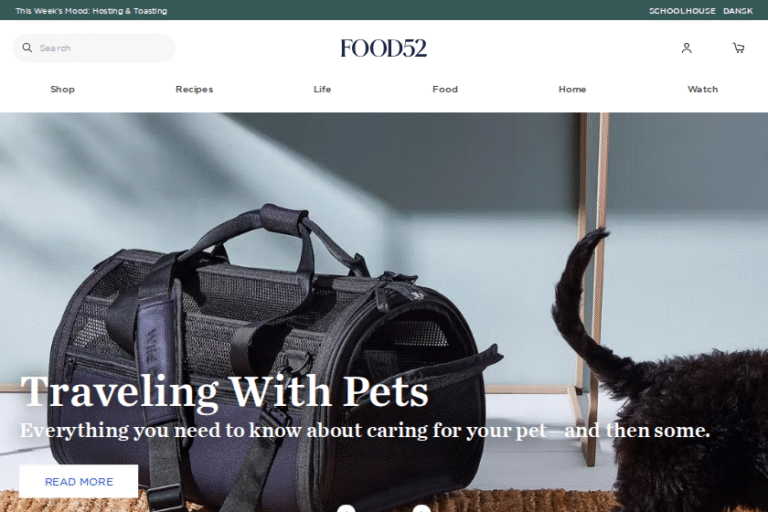The height and width of the screenshot is (512, 768).
Task: Click the hero subtitle about pet care
Action: [x=365, y=431]
